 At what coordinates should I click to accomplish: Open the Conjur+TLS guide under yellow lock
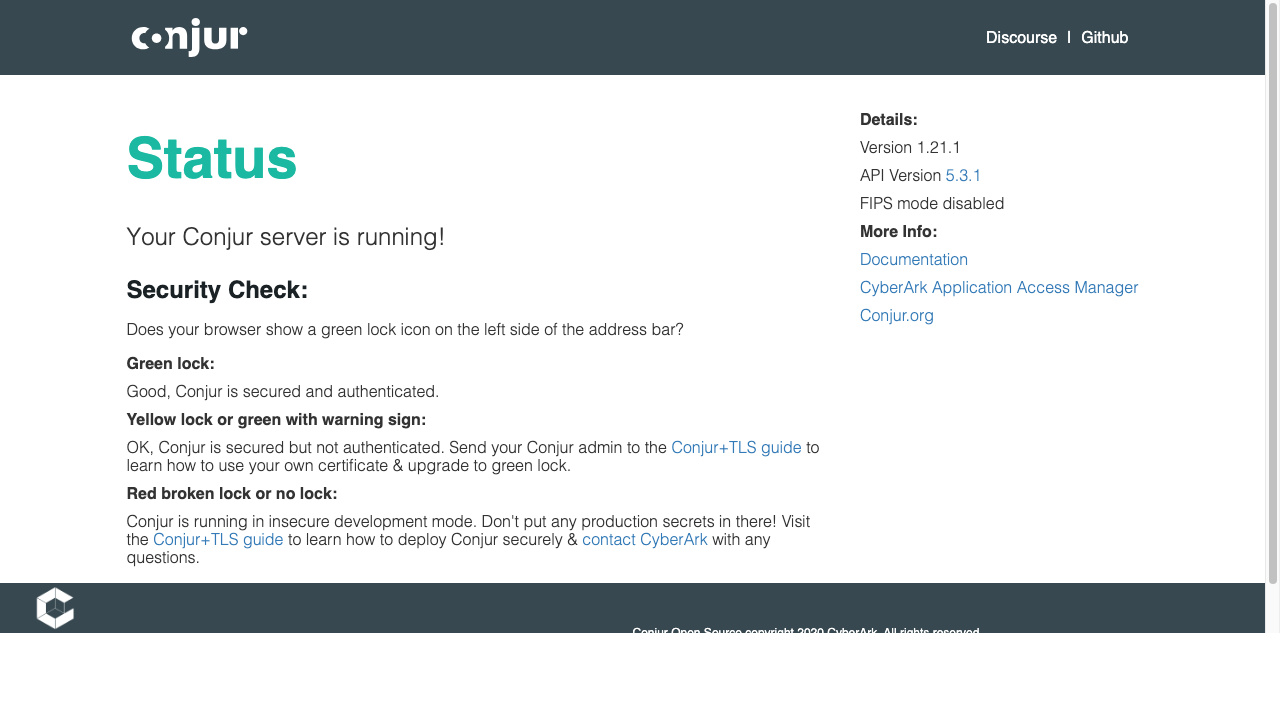click(x=737, y=447)
